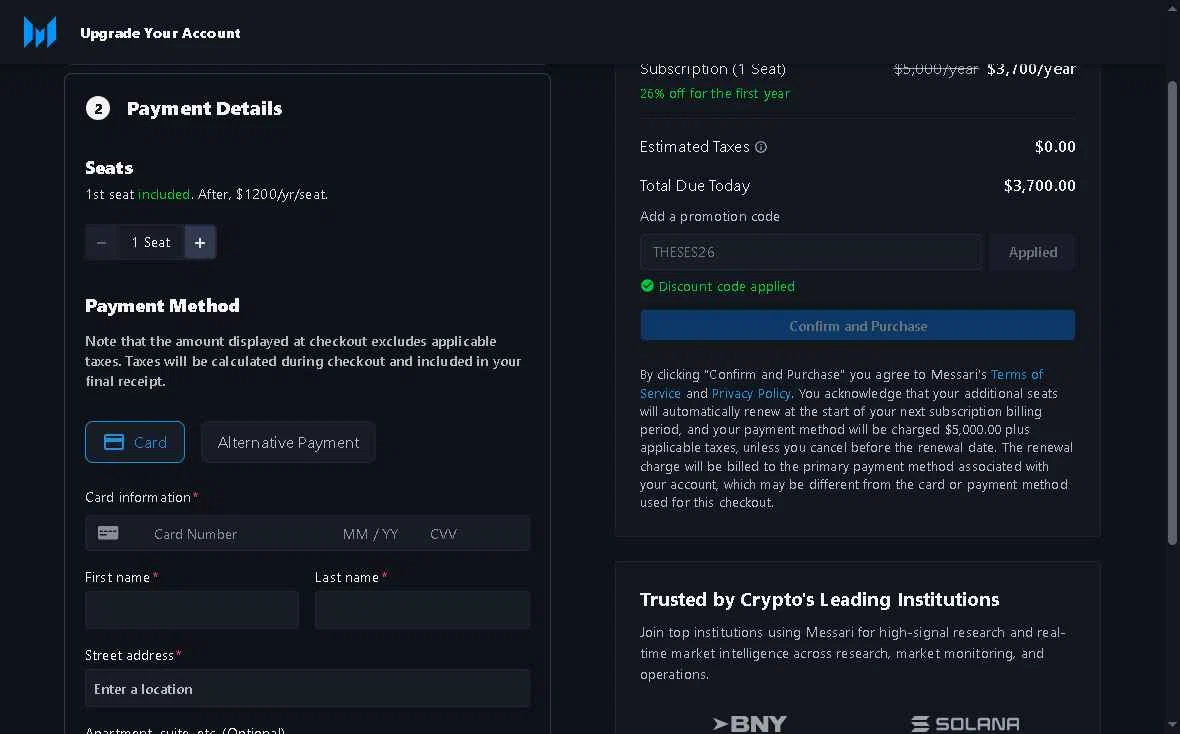Click the card icon in Card Number field
Viewport: 1180px width, 734px height.
(x=108, y=533)
